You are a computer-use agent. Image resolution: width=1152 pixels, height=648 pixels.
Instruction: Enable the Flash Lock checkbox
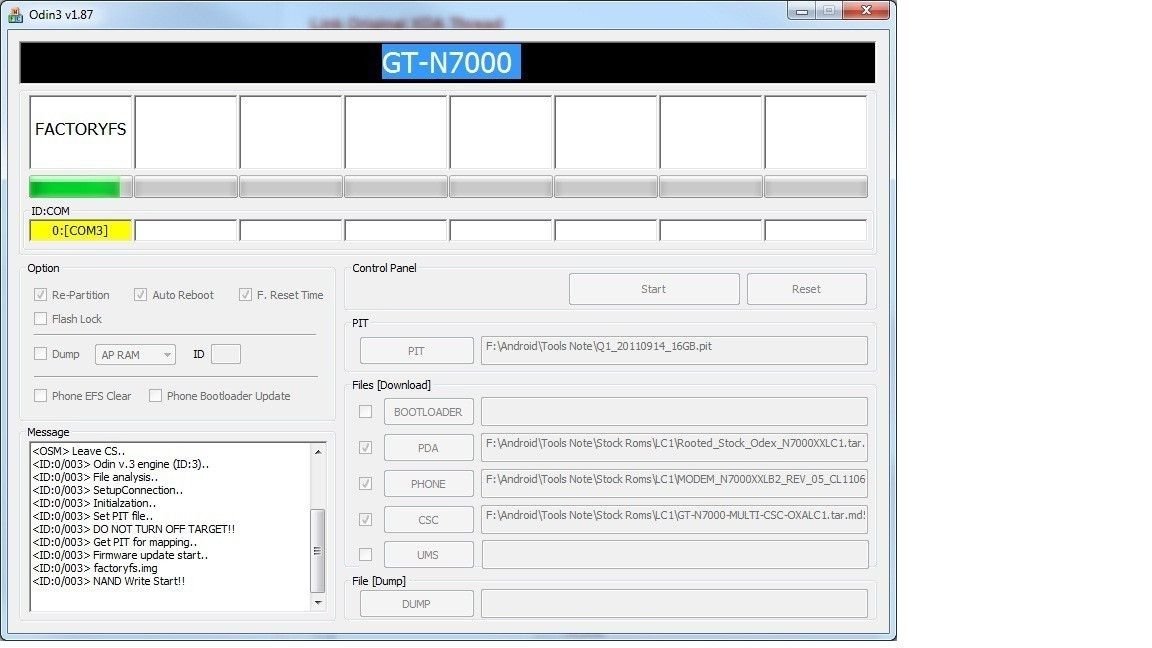coord(40,319)
